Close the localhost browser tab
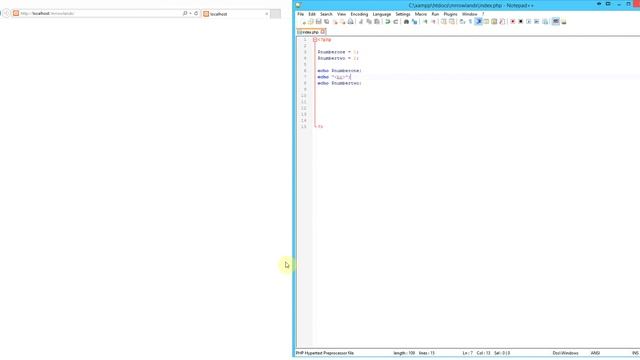640x360 pixels. 267,14
